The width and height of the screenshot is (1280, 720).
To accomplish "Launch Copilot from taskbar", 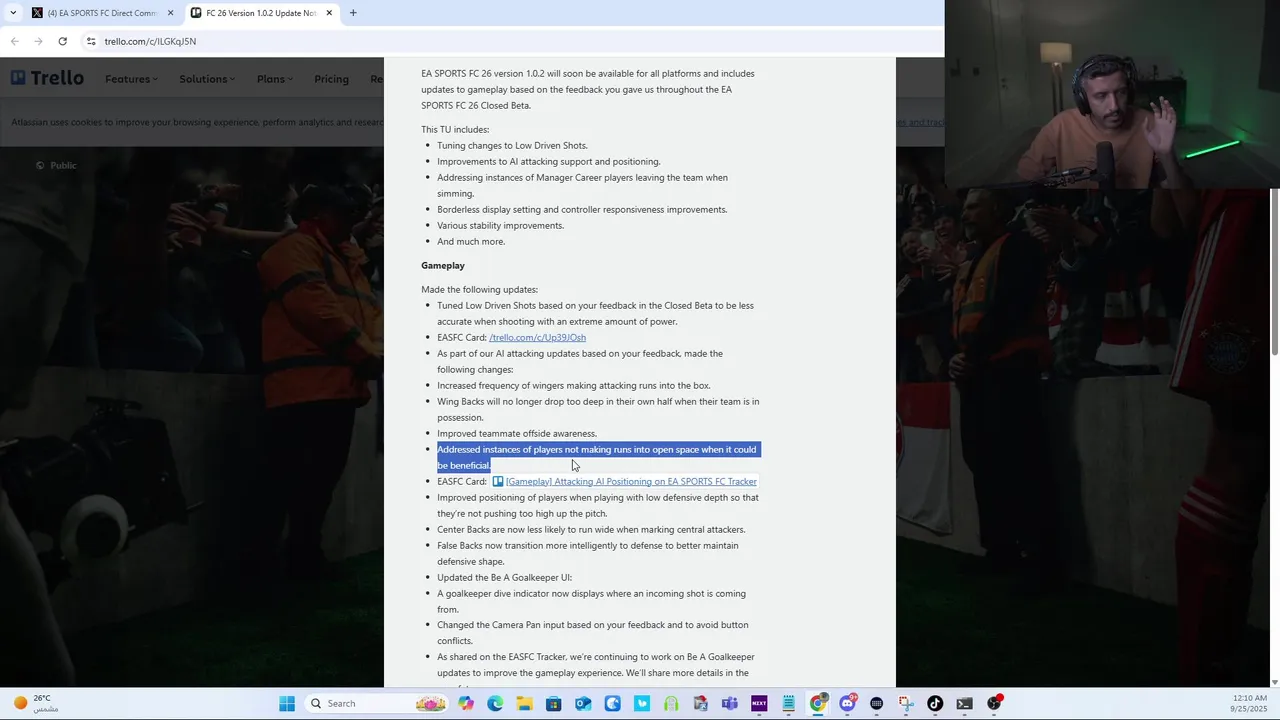I will (466, 703).
